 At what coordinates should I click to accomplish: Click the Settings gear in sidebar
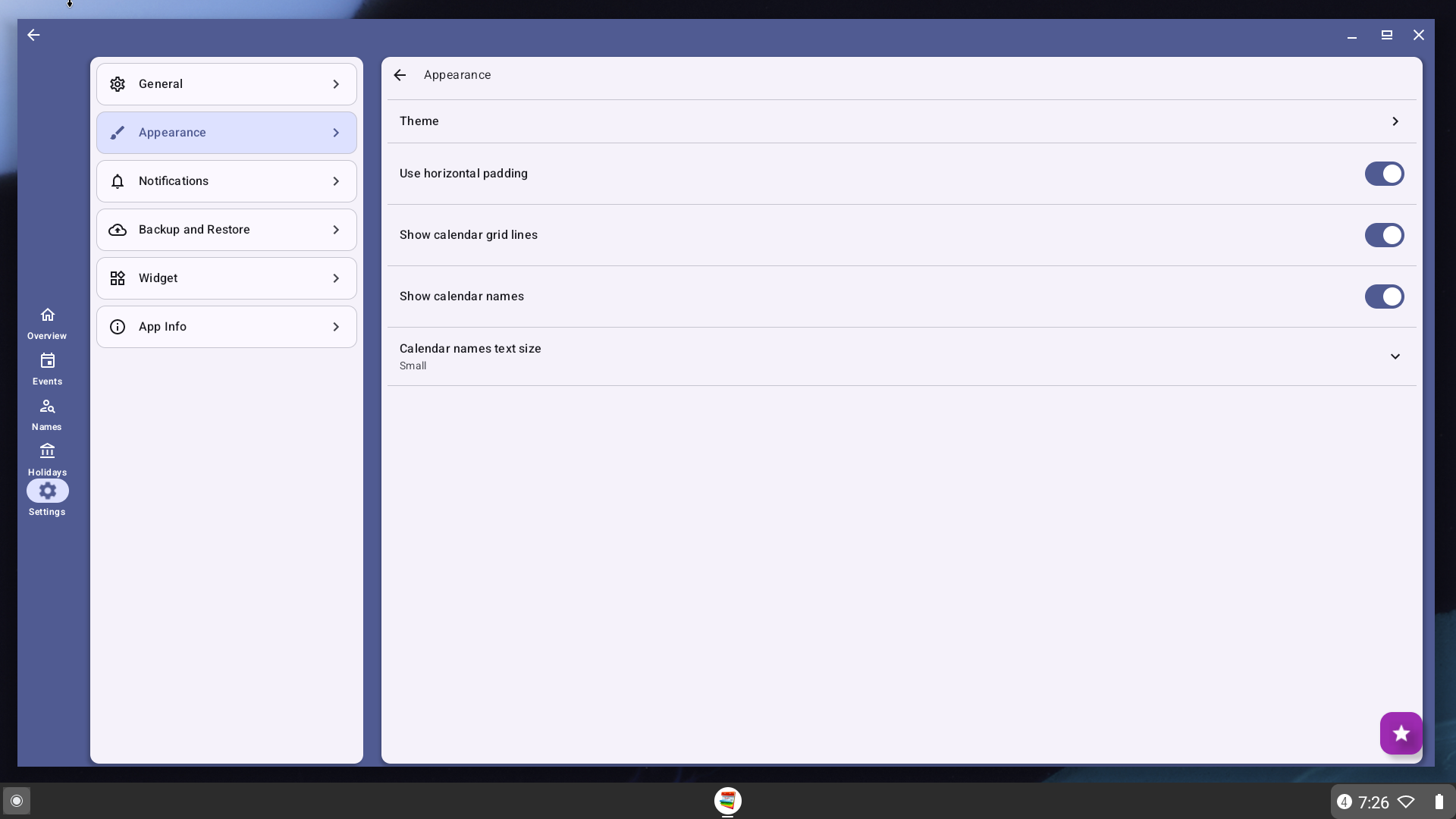point(47,491)
